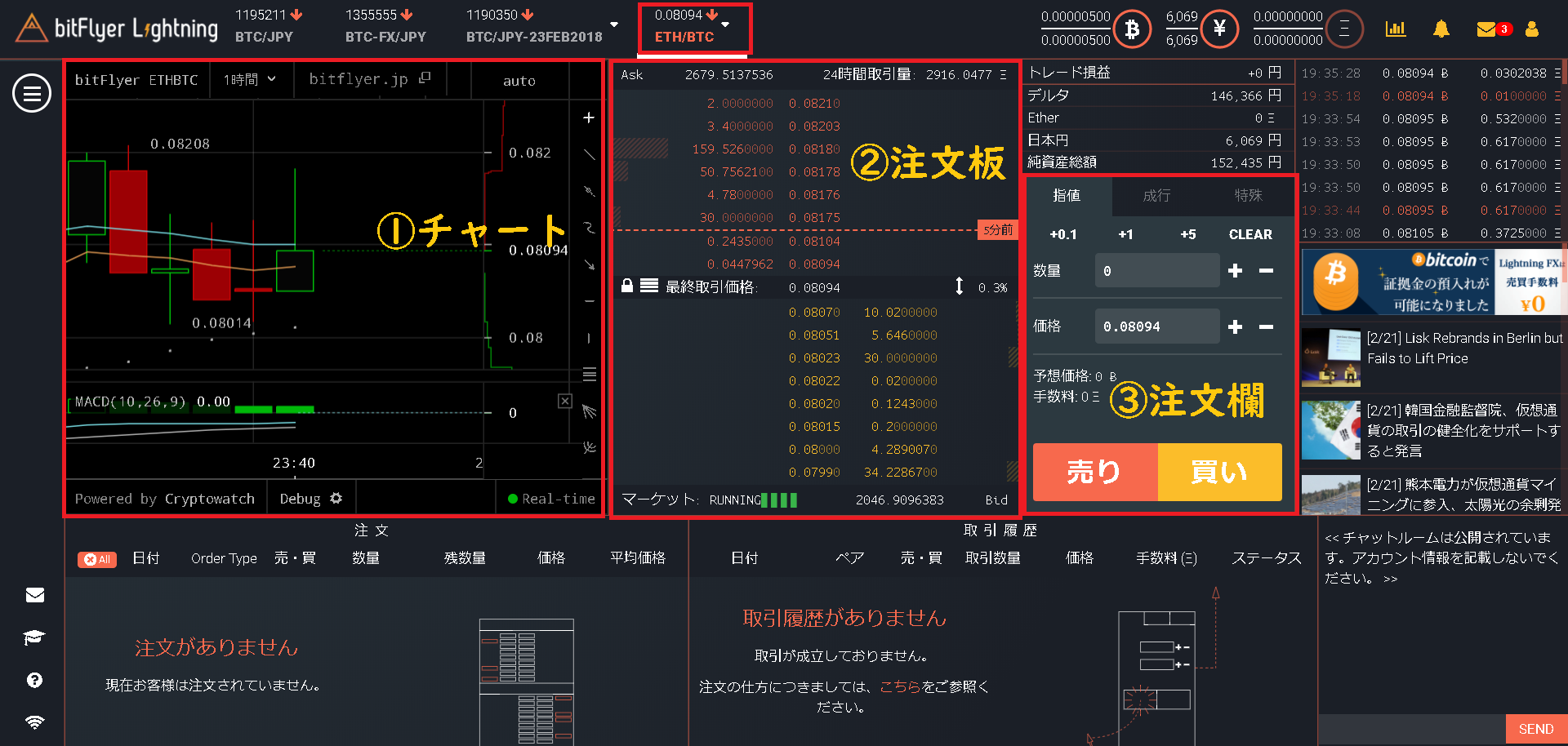Decrease 数量 with the minus stepper
Image resolution: width=1568 pixels, height=746 pixels.
pyautogui.click(x=1266, y=270)
